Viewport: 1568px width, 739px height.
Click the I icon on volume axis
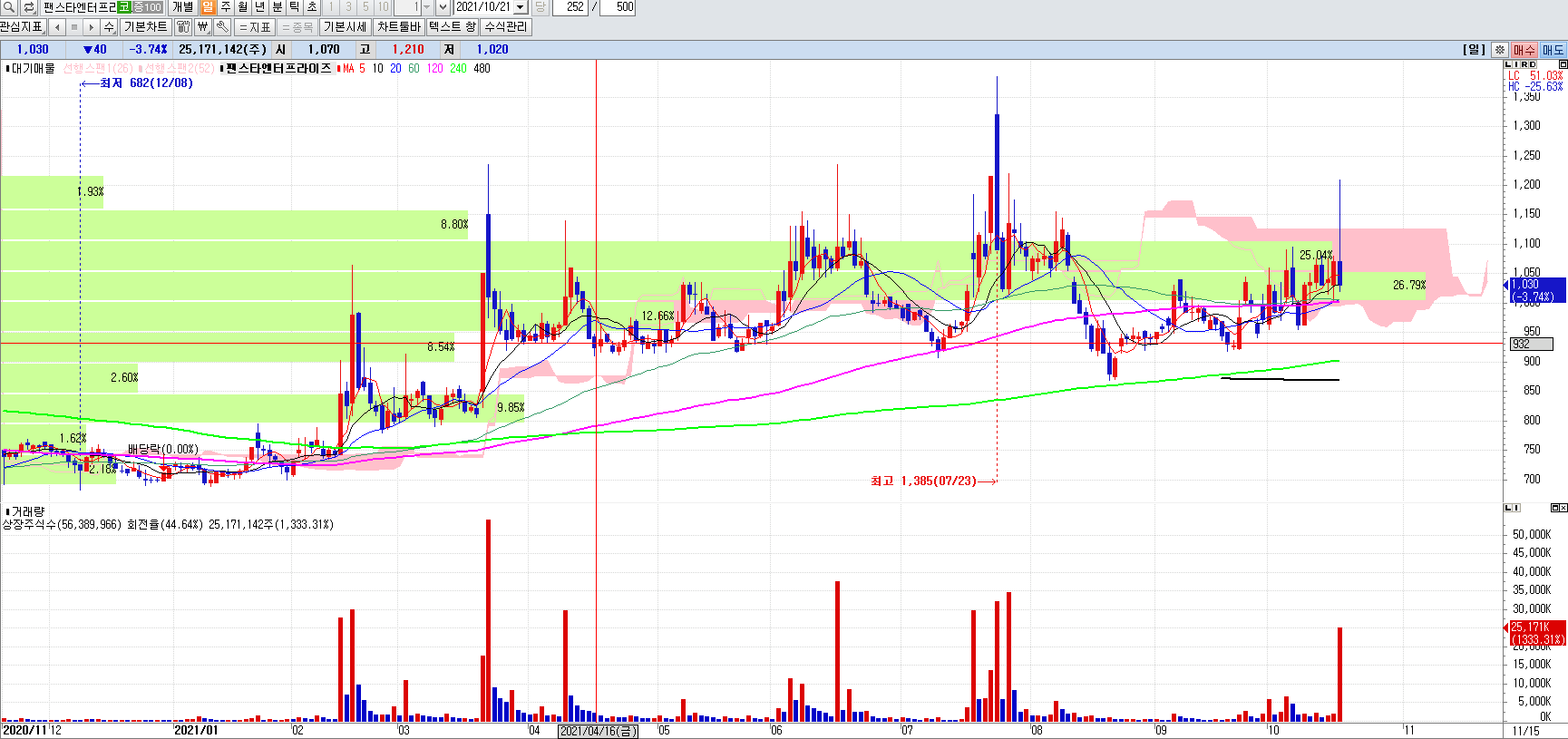point(1515,508)
